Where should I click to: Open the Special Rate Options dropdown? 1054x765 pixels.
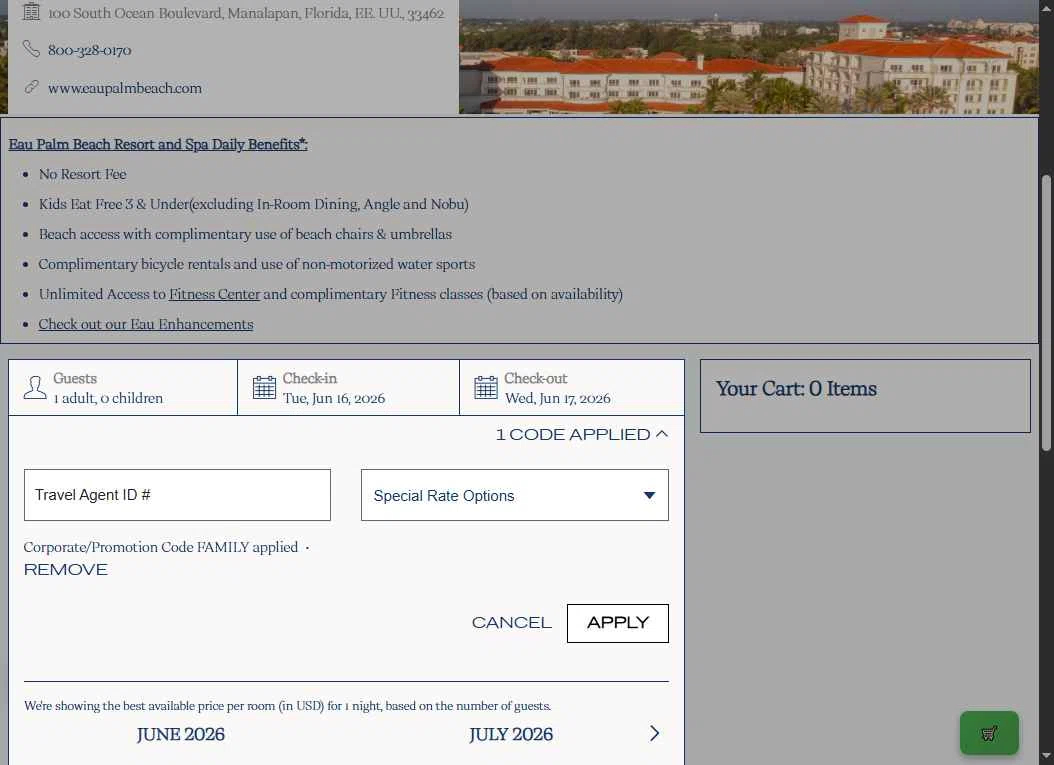(515, 495)
